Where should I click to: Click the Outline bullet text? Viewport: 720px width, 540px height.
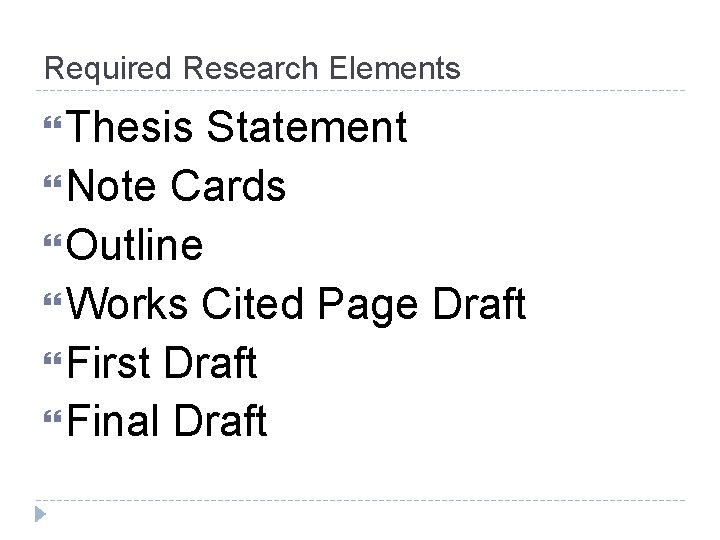pos(135,244)
